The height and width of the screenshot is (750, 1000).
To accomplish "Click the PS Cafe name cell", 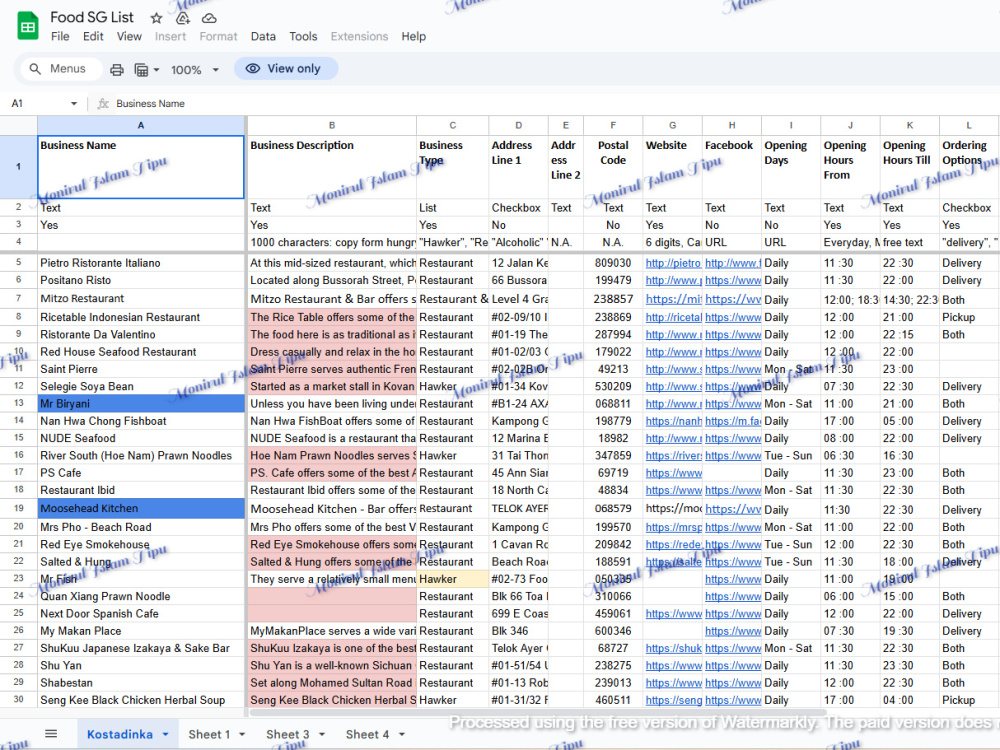I will tap(141, 473).
